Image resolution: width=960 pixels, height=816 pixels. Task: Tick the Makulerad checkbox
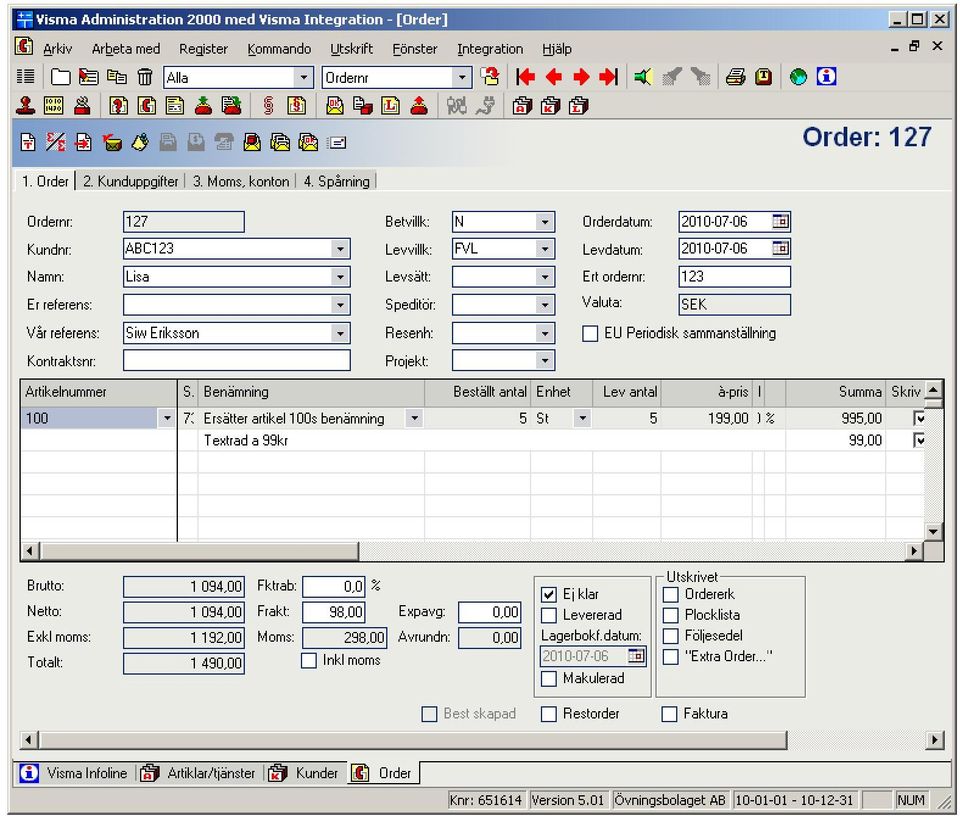pos(549,679)
